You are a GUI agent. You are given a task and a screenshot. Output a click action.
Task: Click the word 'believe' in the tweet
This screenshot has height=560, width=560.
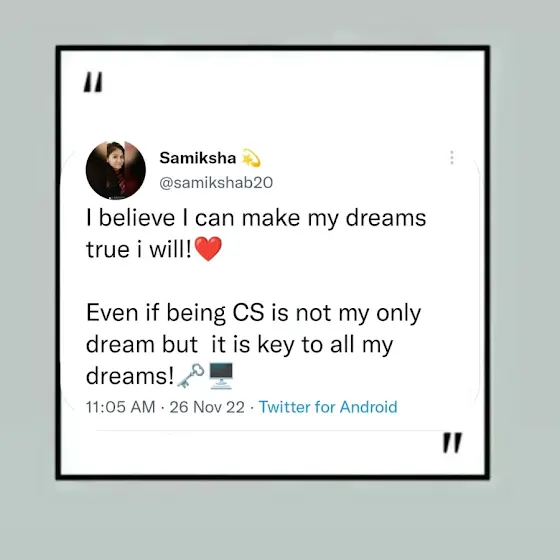point(137,218)
